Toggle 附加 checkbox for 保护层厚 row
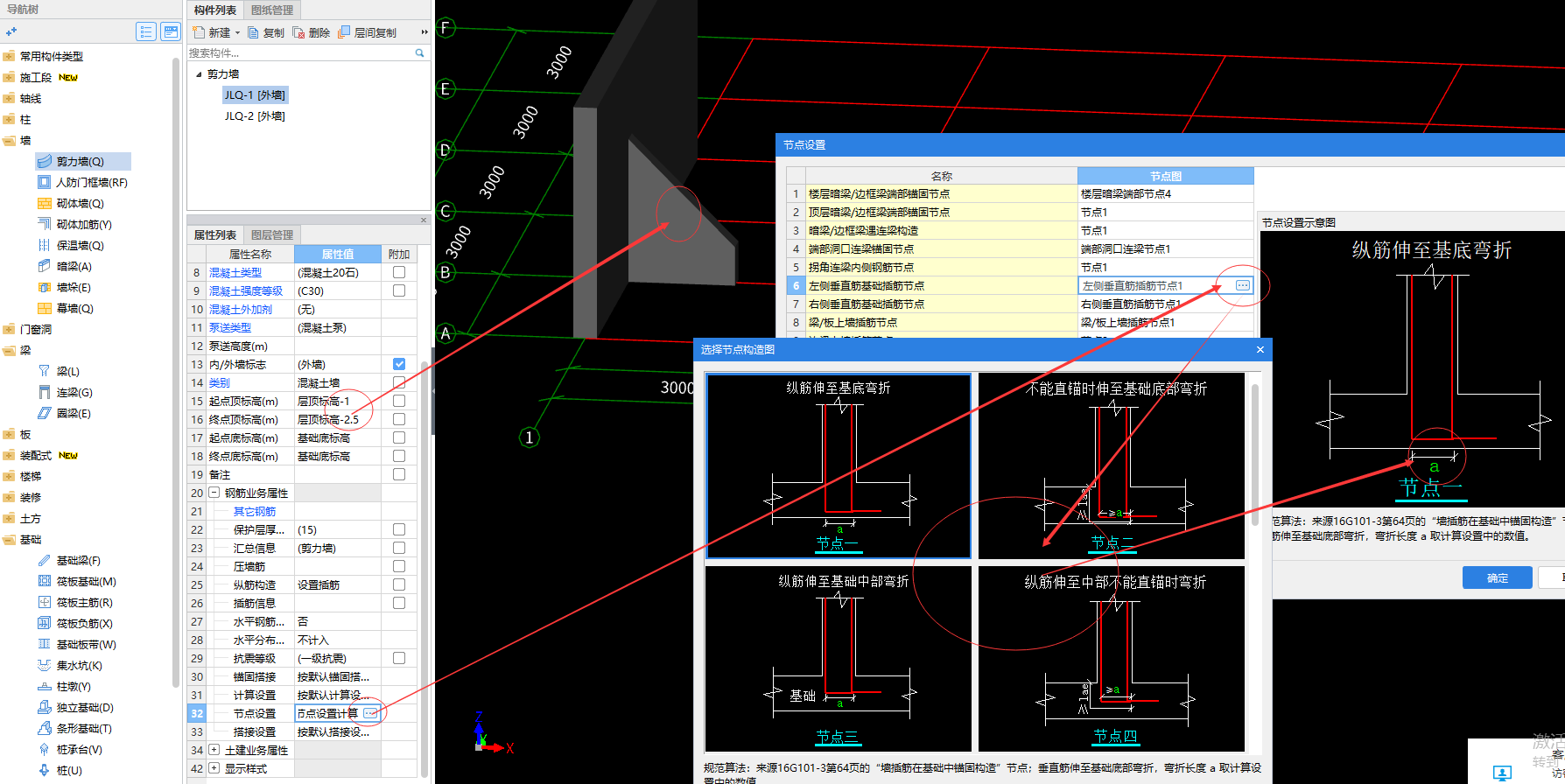 (399, 529)
